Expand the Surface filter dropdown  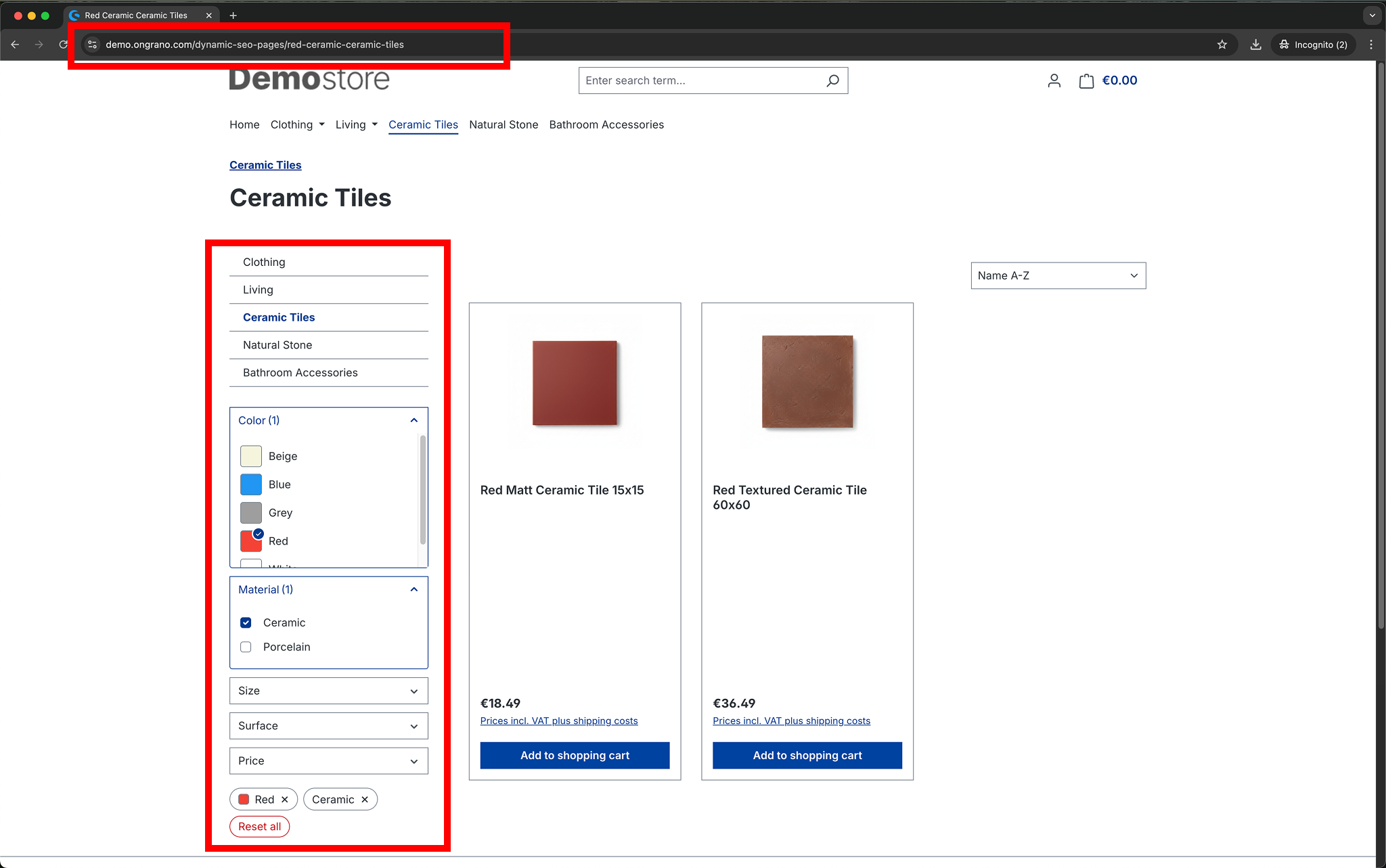[329, 726]
